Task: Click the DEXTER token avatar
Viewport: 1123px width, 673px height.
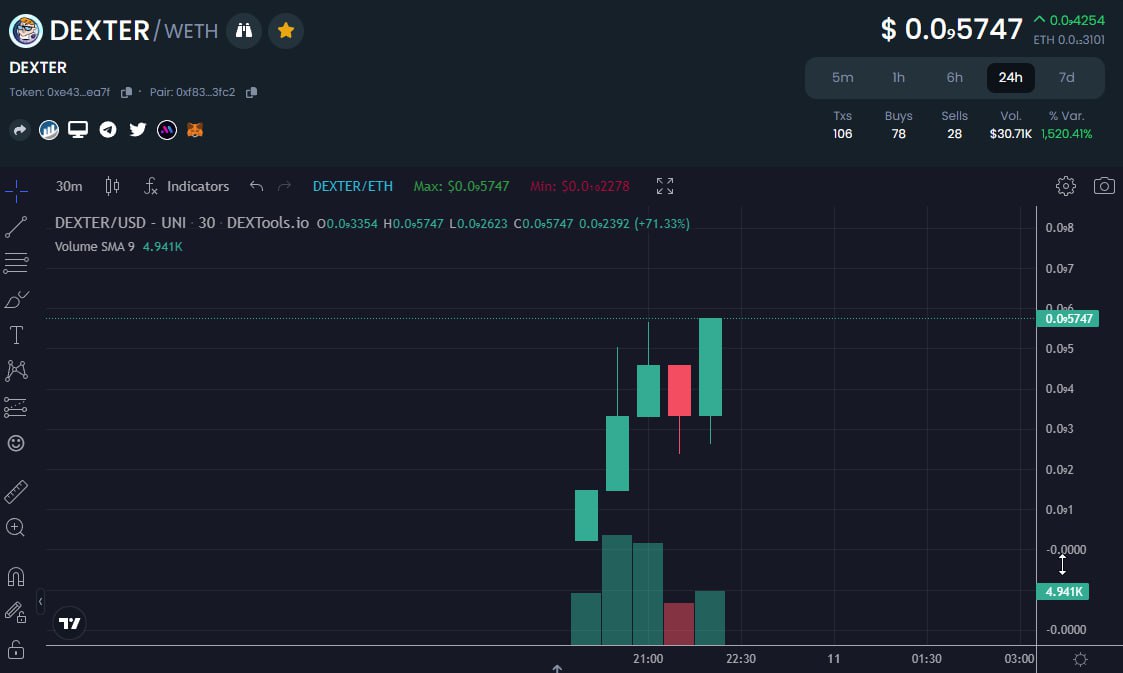Action: 26,31
